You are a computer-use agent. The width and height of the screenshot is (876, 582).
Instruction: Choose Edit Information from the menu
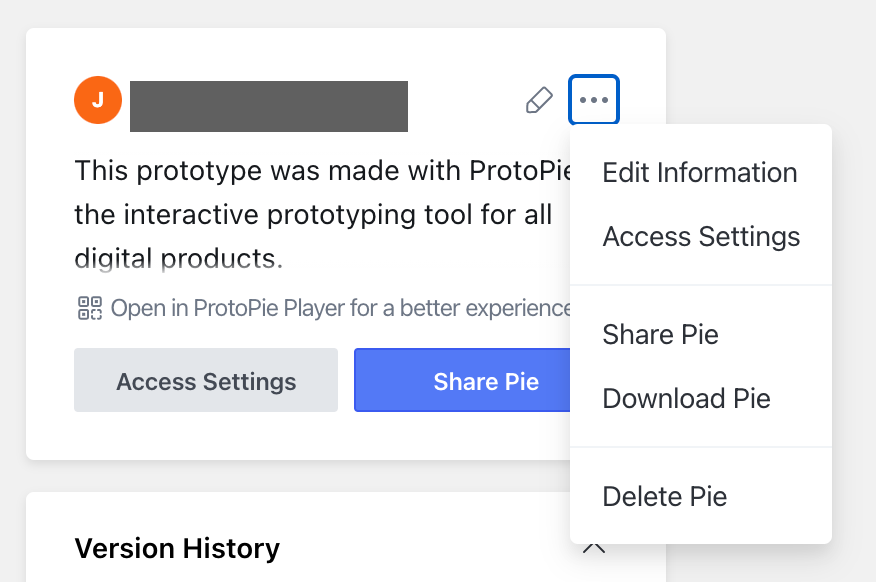(x=699, y=172)
